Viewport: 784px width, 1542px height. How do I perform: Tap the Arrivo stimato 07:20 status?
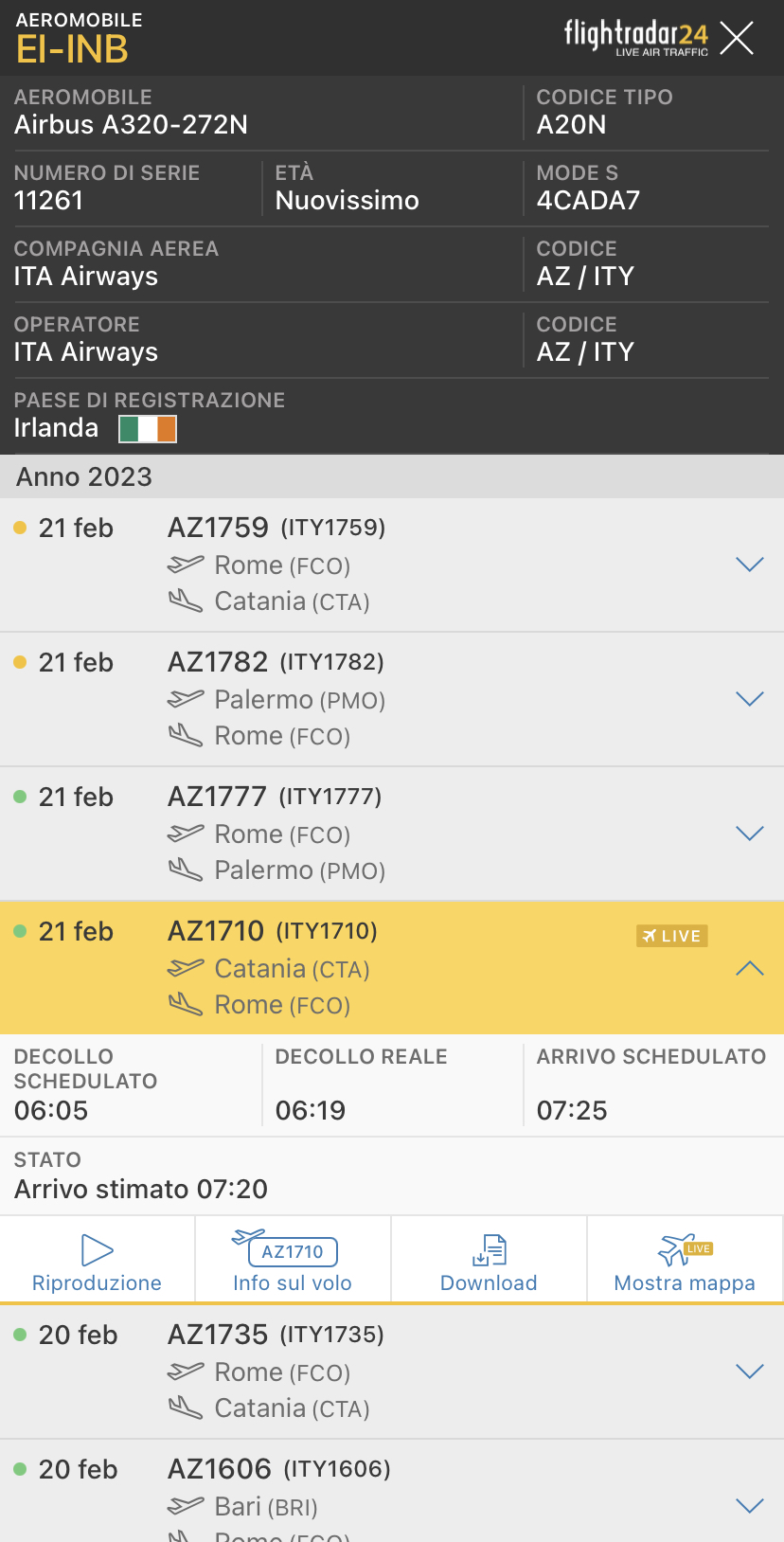point(141,1189)
